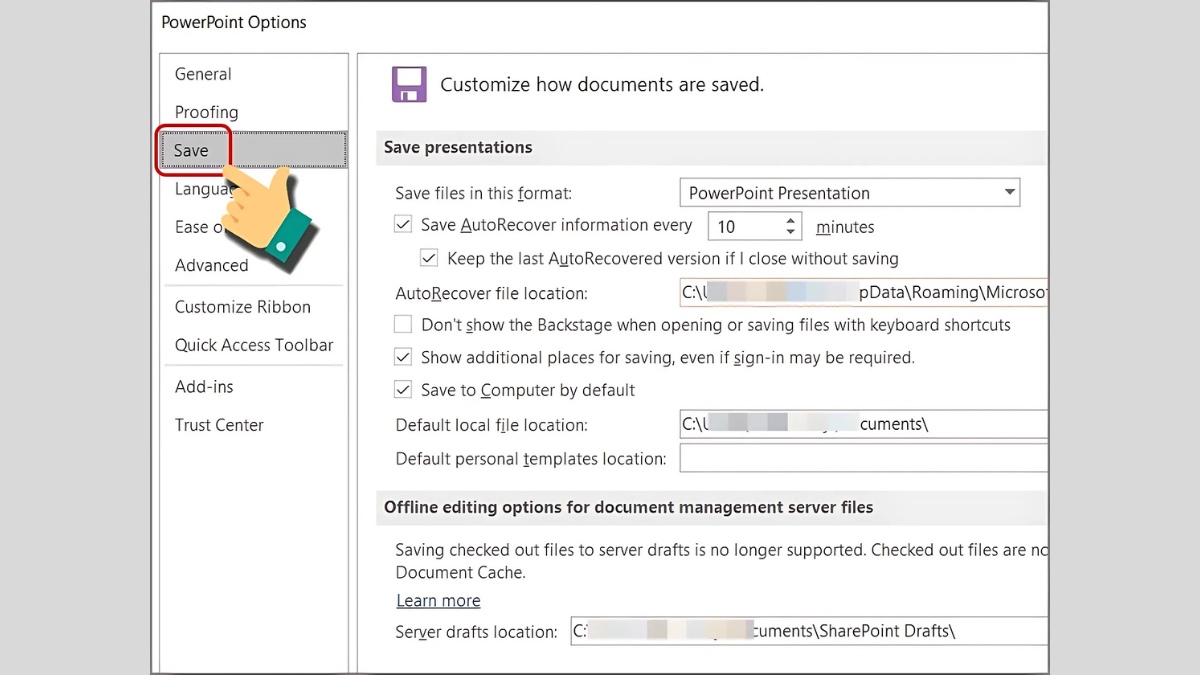1200x675 pixels.
Task: Toggle Save to Computer by default checkbox
Action: [x=403, y=390]
